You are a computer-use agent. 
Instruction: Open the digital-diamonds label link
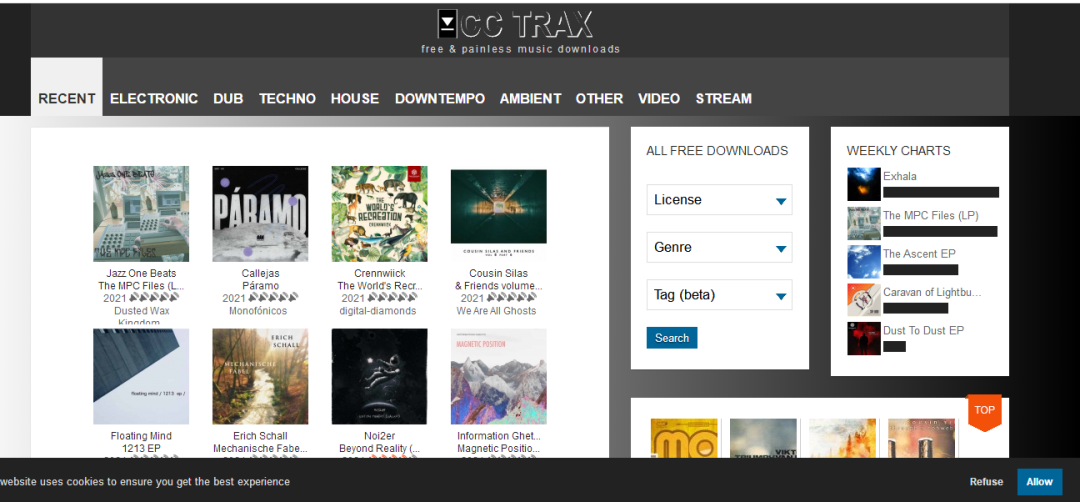click(x=378, y=311)
